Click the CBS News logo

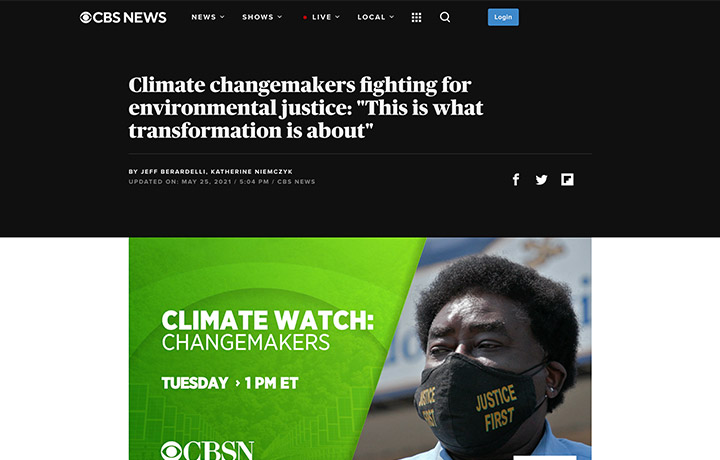pyautogui.click(x=123, y=17)
